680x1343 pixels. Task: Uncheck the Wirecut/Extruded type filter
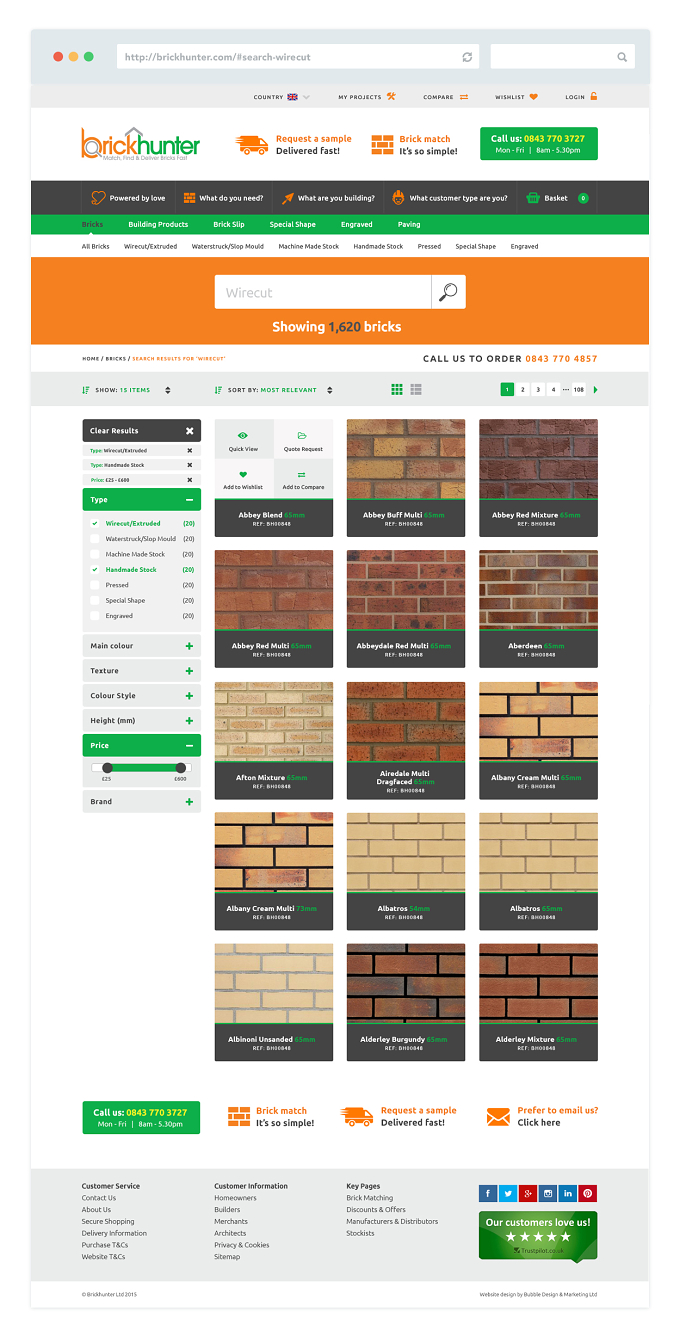tap(95, 523)
